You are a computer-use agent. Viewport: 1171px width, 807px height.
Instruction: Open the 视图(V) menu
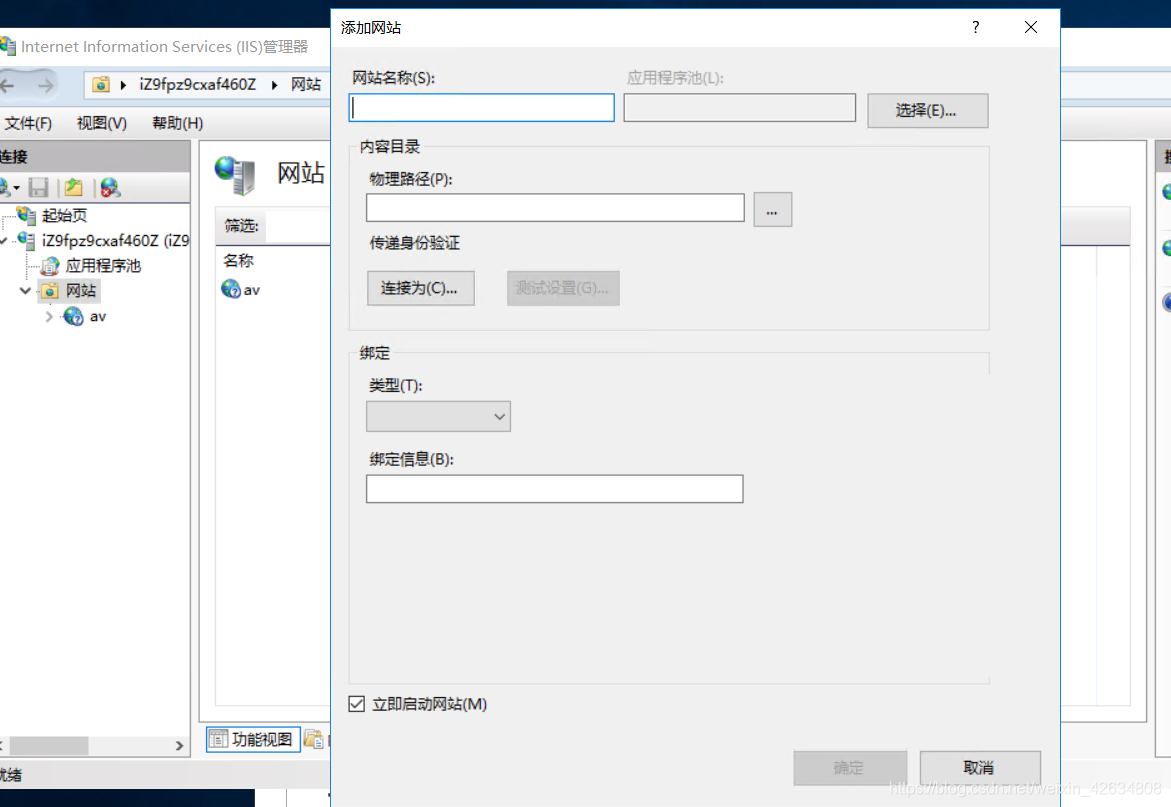coord(102,123)
